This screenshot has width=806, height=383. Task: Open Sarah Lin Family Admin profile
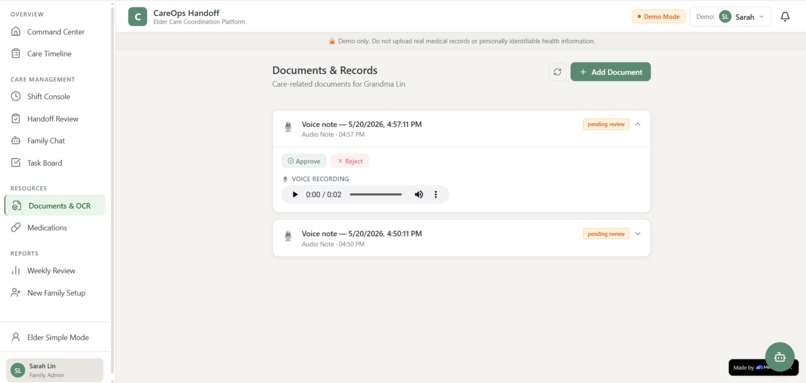(x=55, y=370)
